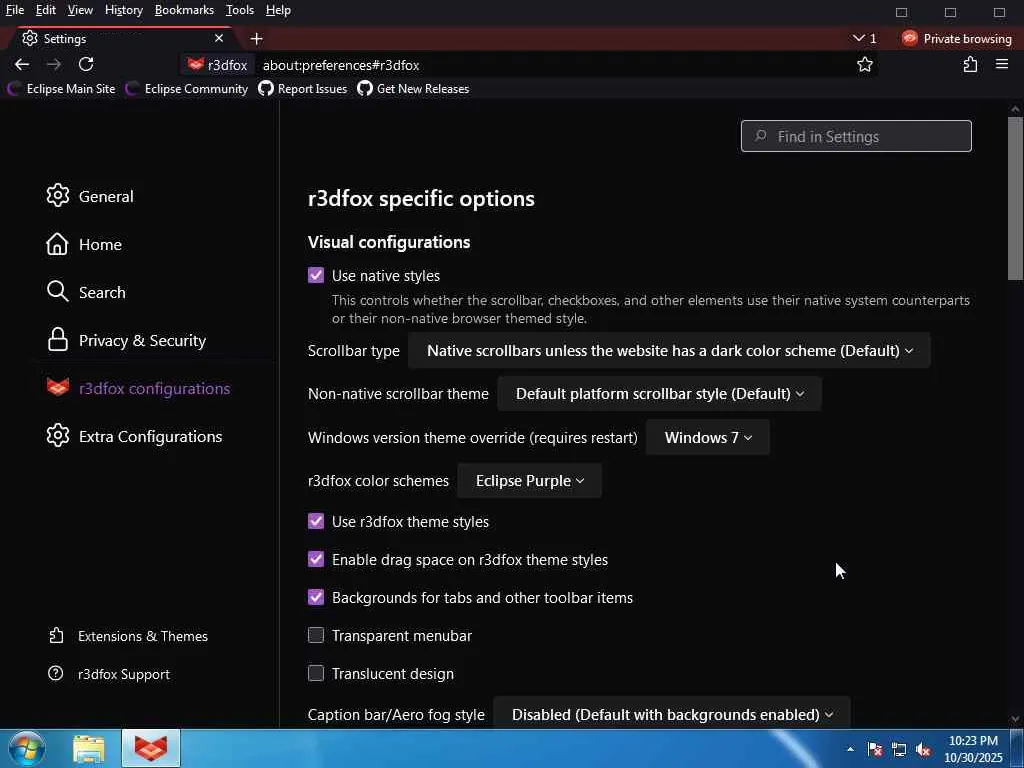The width and height of the screenshot is (1024, 768).
Task: Open the History menu
Action: click(124, 10)
